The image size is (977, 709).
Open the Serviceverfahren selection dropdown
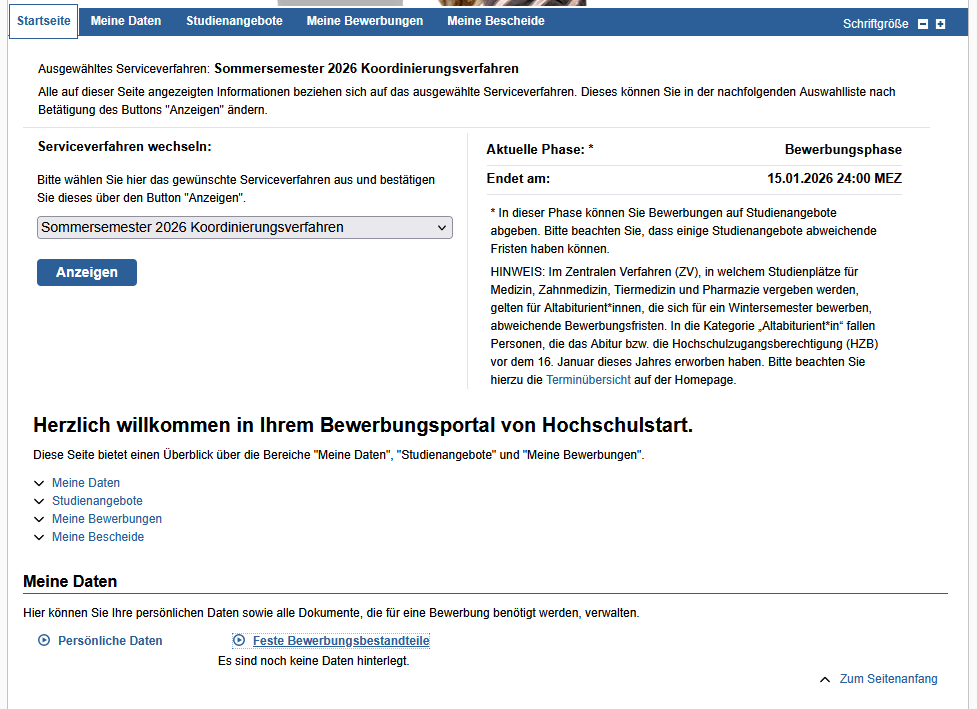(x=245, y=228)
